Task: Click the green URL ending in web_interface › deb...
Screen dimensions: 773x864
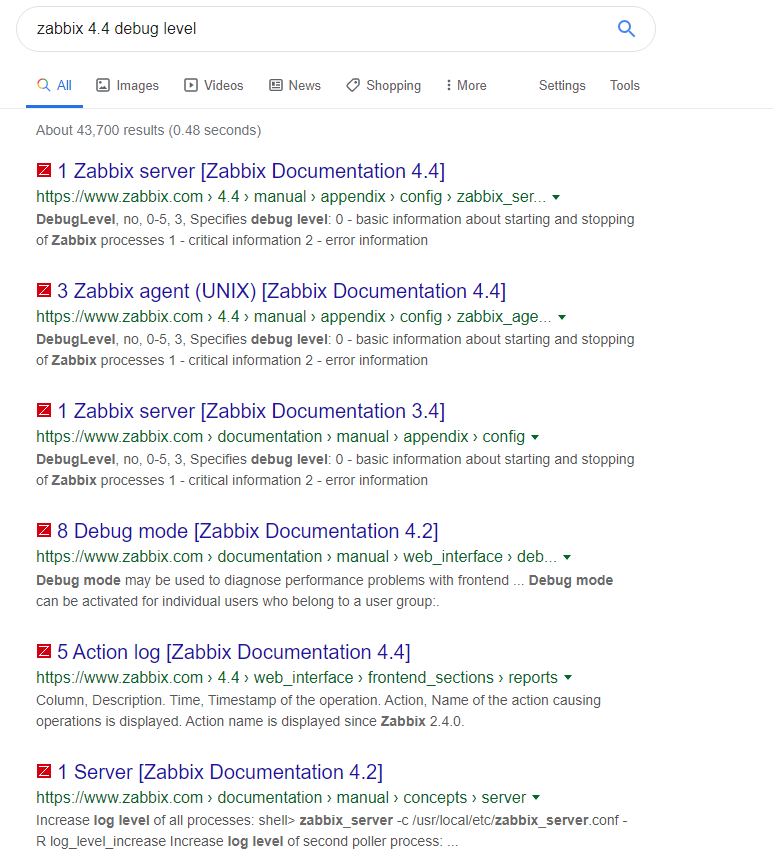Action: (x=296, y=557)
